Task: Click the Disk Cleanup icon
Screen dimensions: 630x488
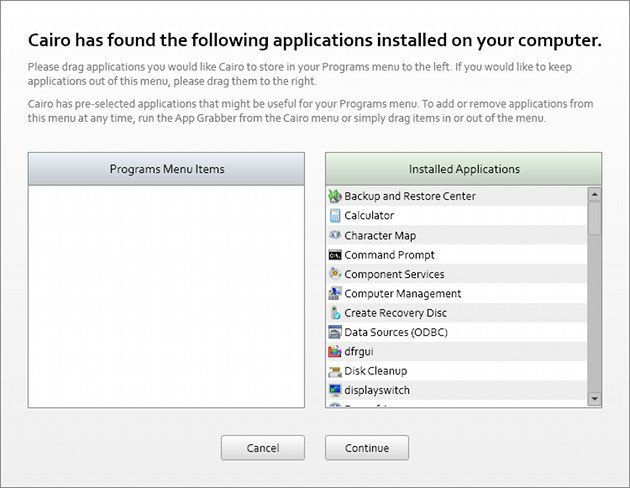Action: (x=335, y=371)
